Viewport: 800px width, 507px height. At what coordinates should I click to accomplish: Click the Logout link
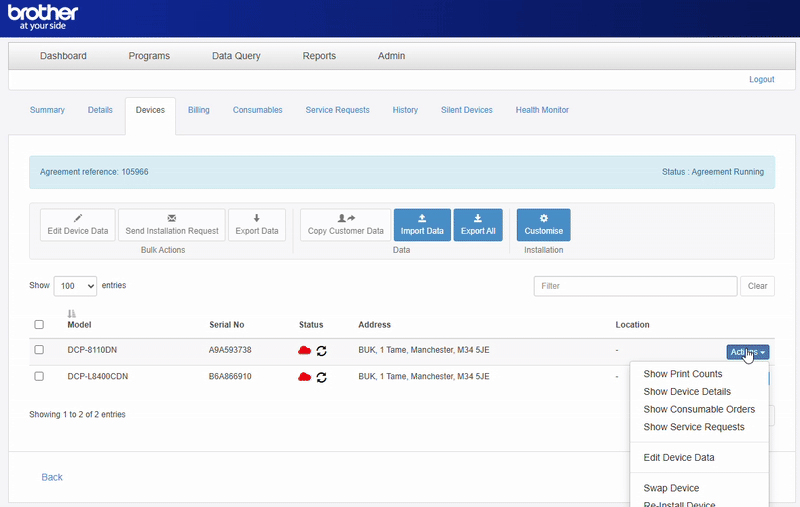click(761, 79)
